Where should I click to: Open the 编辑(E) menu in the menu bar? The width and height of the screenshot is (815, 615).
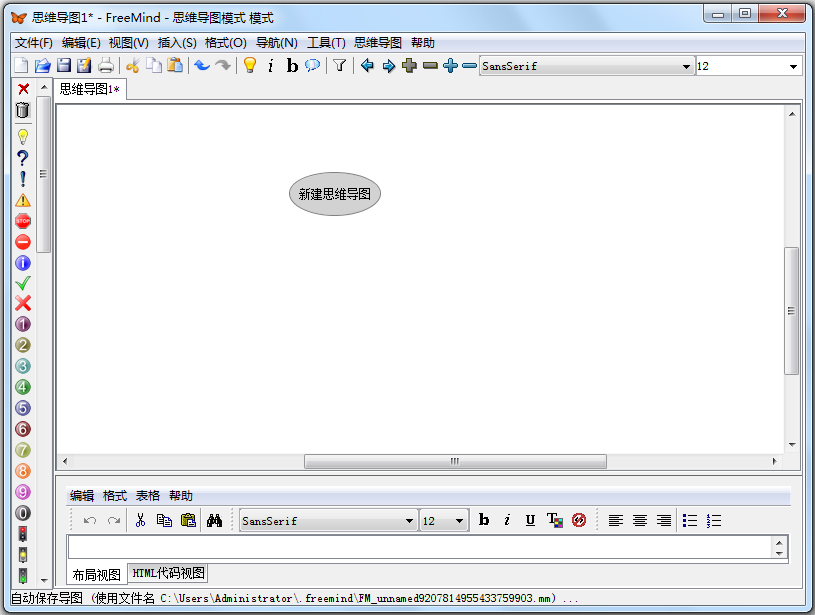(x=81, y=43)
